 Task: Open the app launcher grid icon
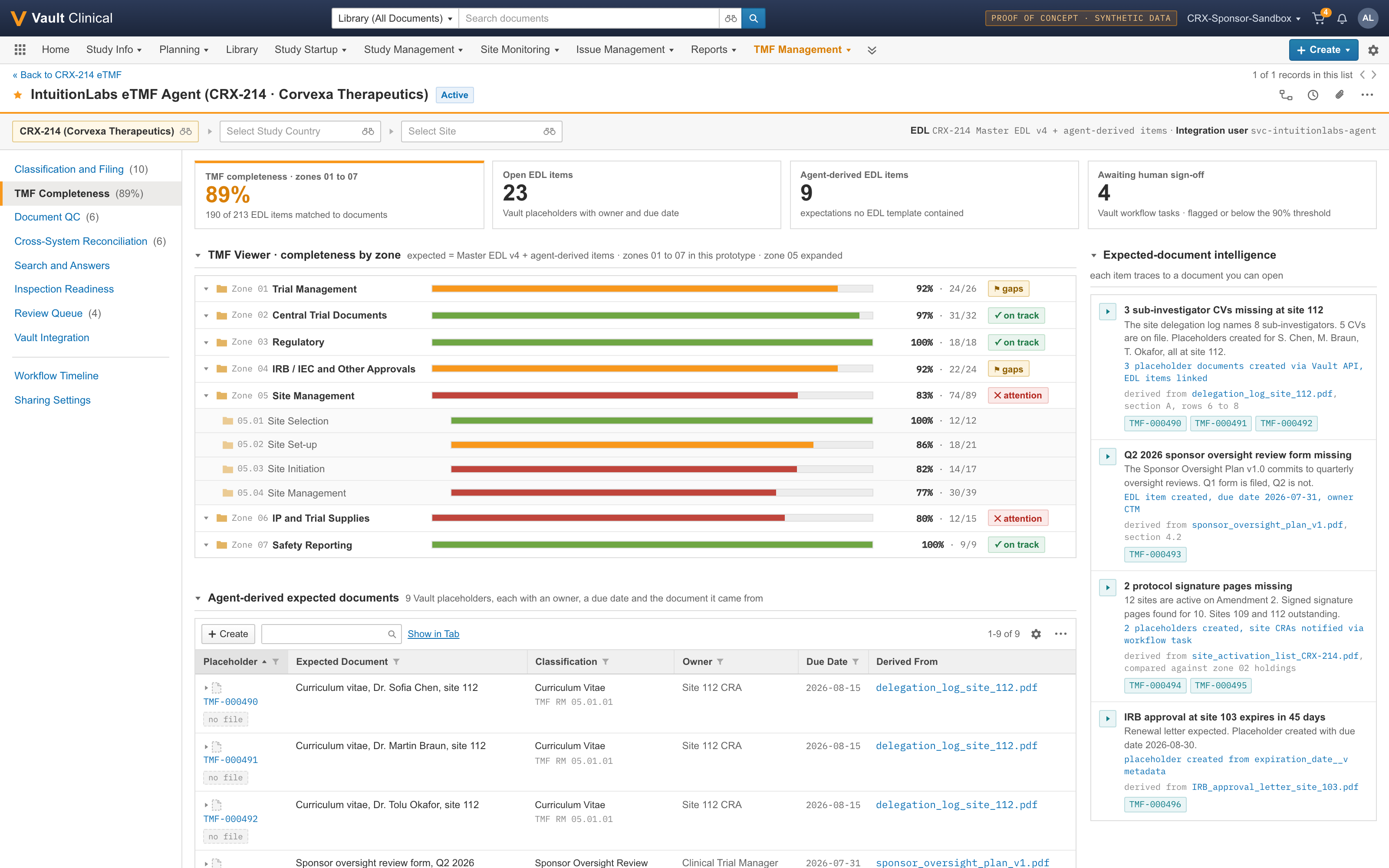pos(20,50)
